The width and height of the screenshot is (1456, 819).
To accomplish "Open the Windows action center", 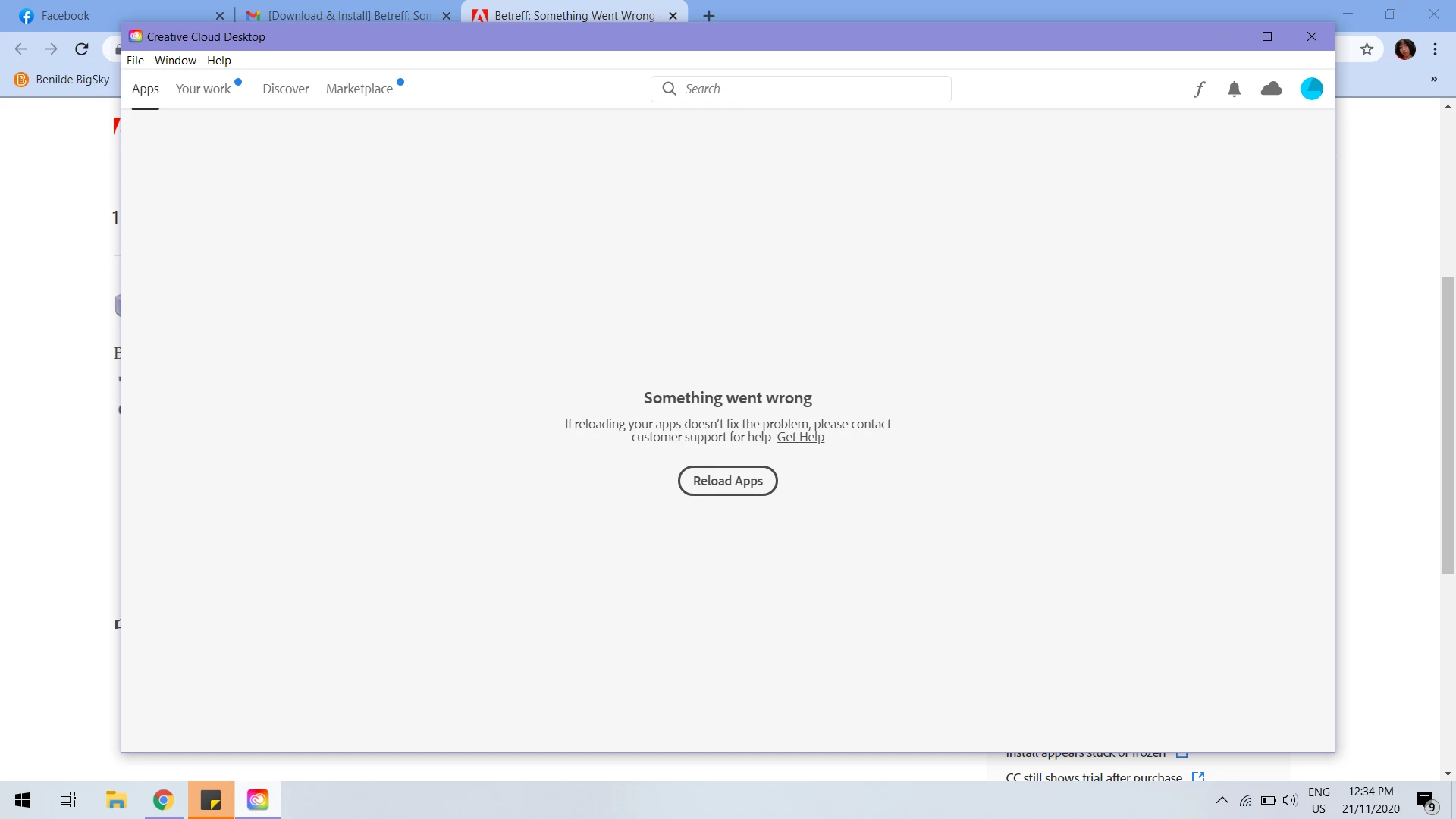I will pos(1426,800).
